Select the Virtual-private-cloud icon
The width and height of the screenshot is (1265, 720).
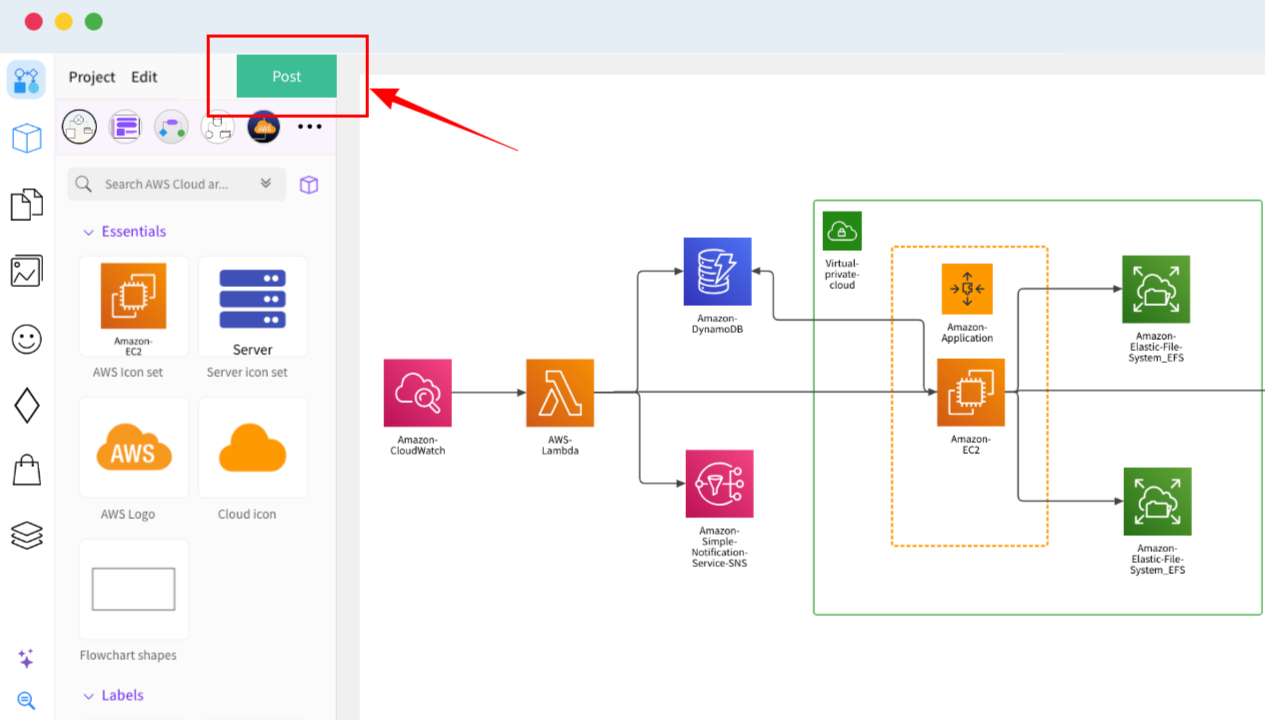842,231
